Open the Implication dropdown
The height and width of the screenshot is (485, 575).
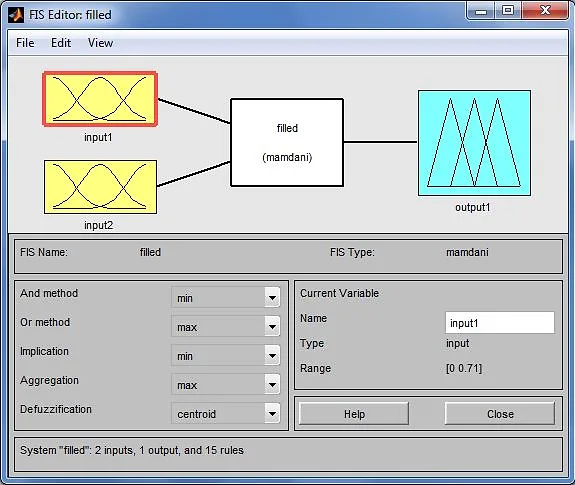point(226,355)
